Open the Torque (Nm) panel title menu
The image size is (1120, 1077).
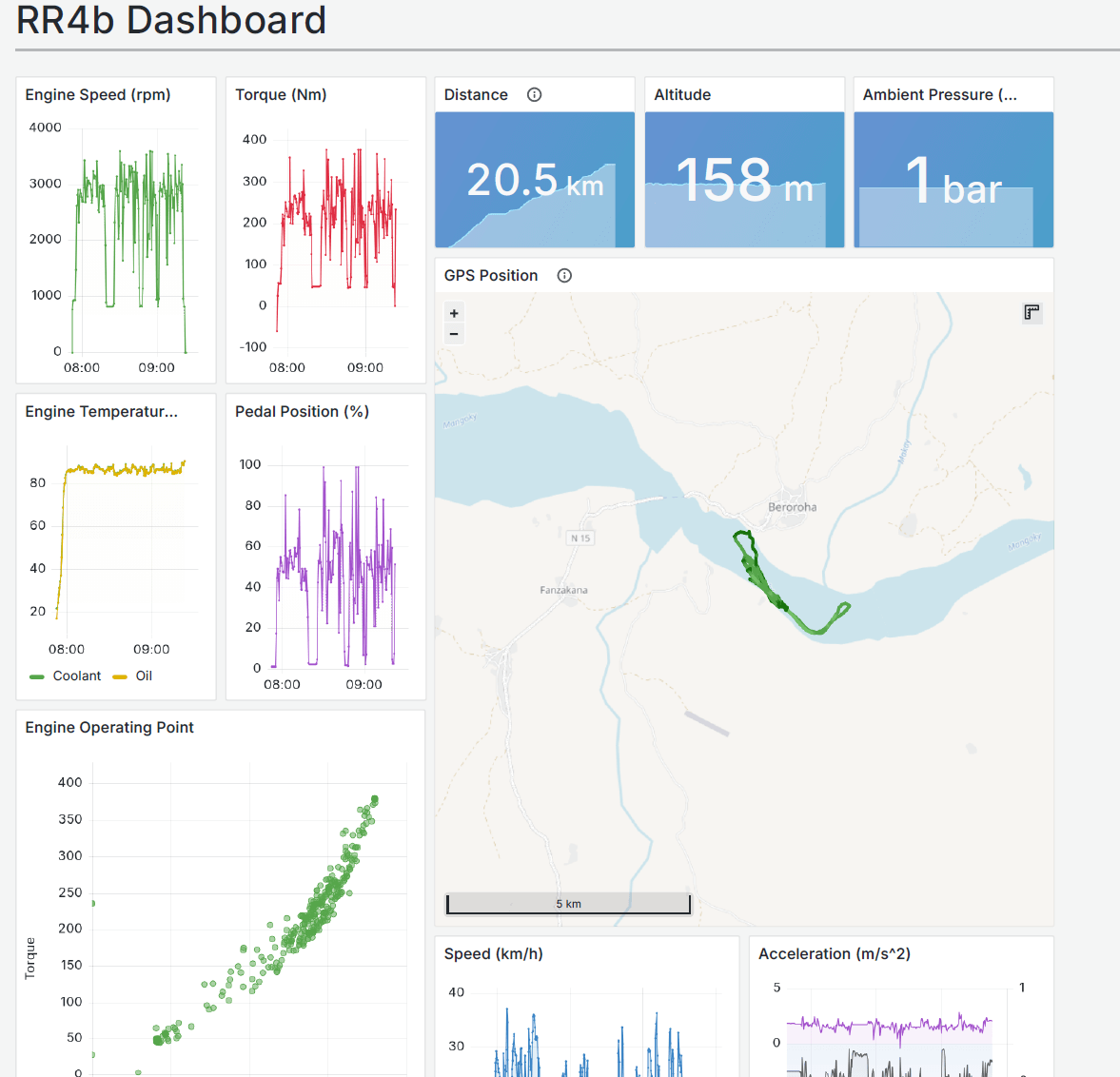(x=281, y=94)
